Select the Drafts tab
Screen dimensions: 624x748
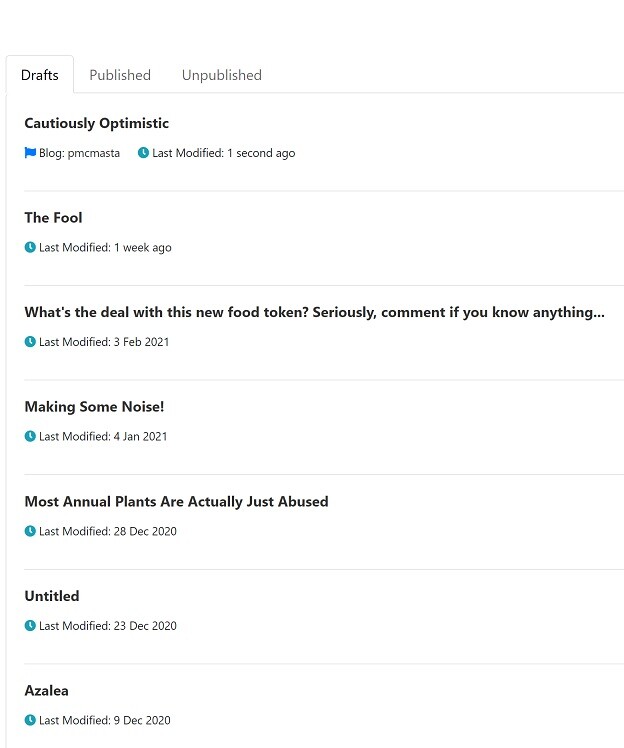(40, 75)
